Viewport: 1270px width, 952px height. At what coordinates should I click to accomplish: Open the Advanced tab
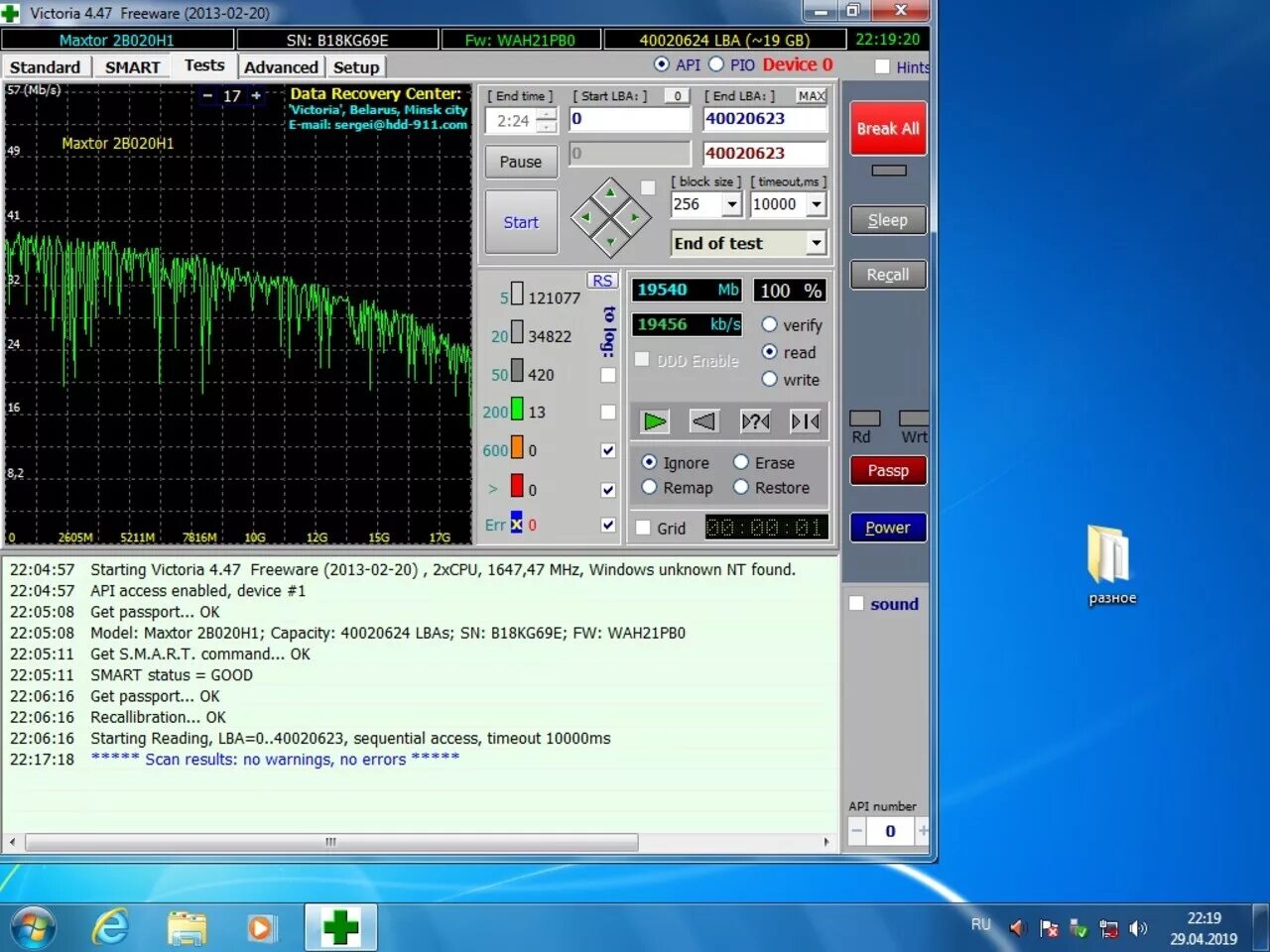(281, 66)
